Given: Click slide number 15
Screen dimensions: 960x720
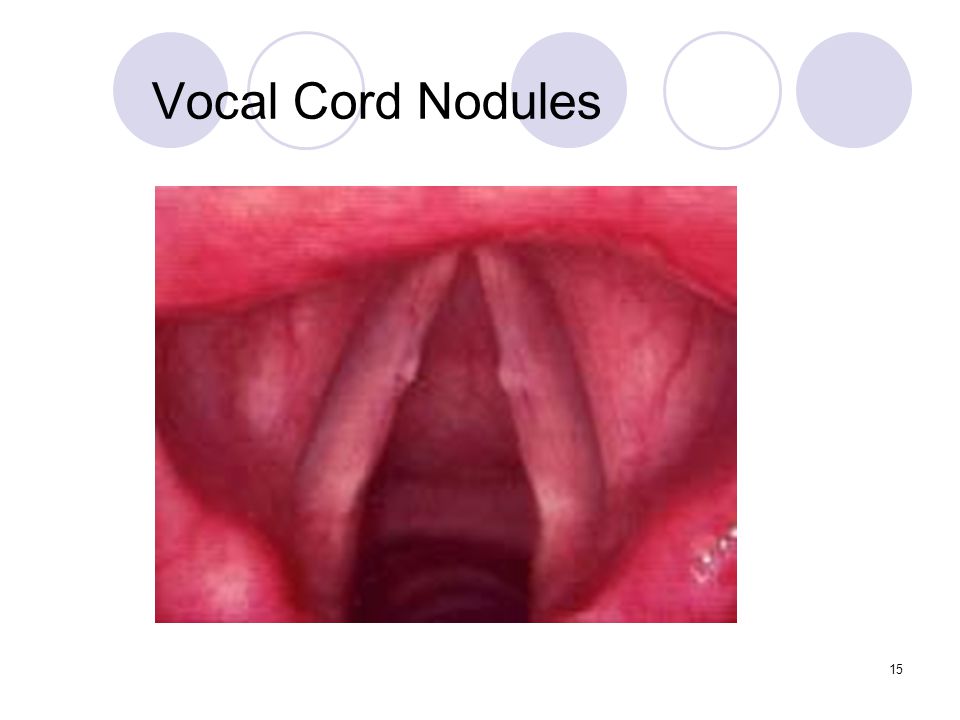Looking at the screenshot, I should point(896,669).
